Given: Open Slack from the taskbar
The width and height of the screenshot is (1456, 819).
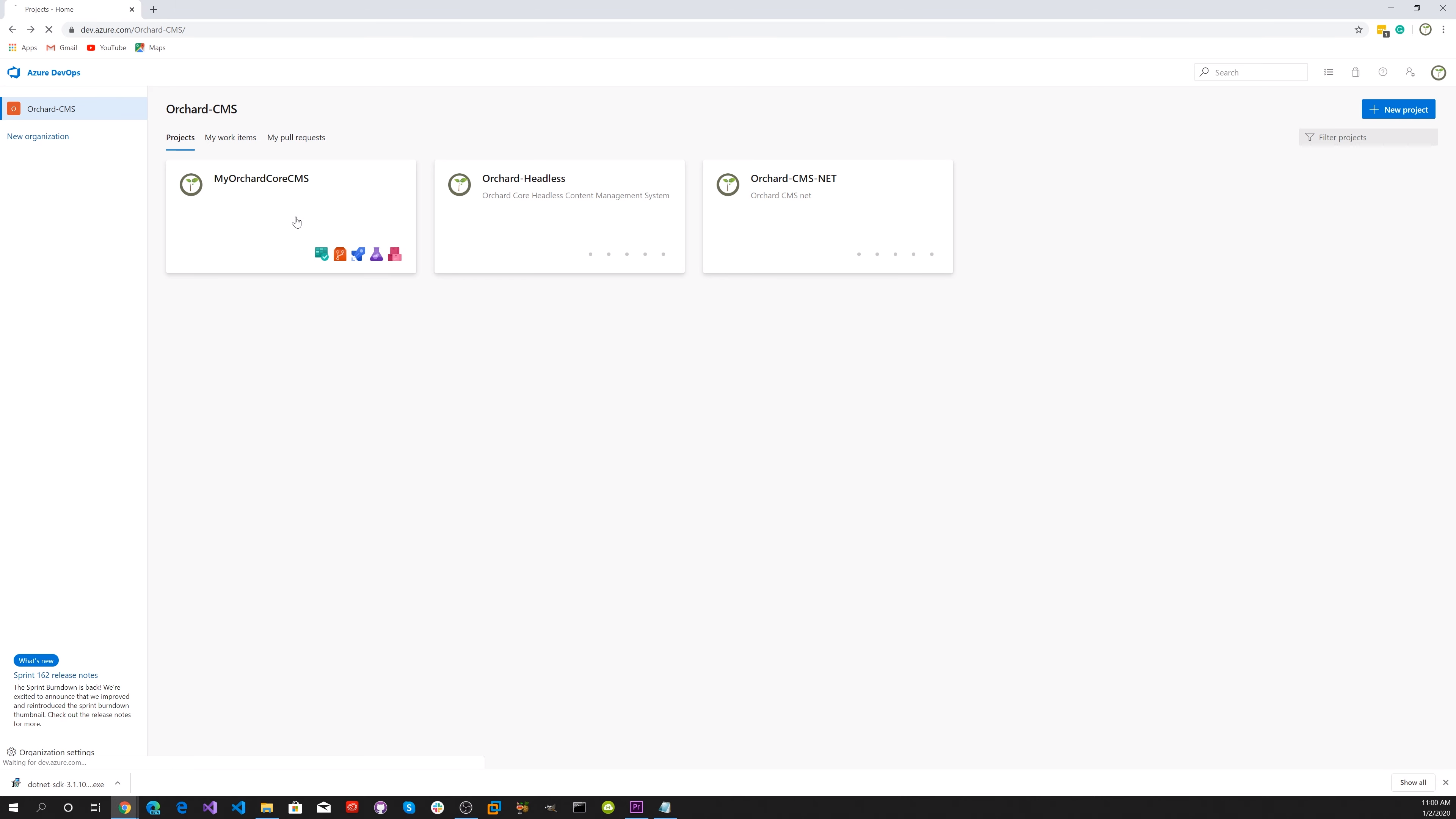Looking at the screenshot, I should pyautogui.click(x=438, y=808).
